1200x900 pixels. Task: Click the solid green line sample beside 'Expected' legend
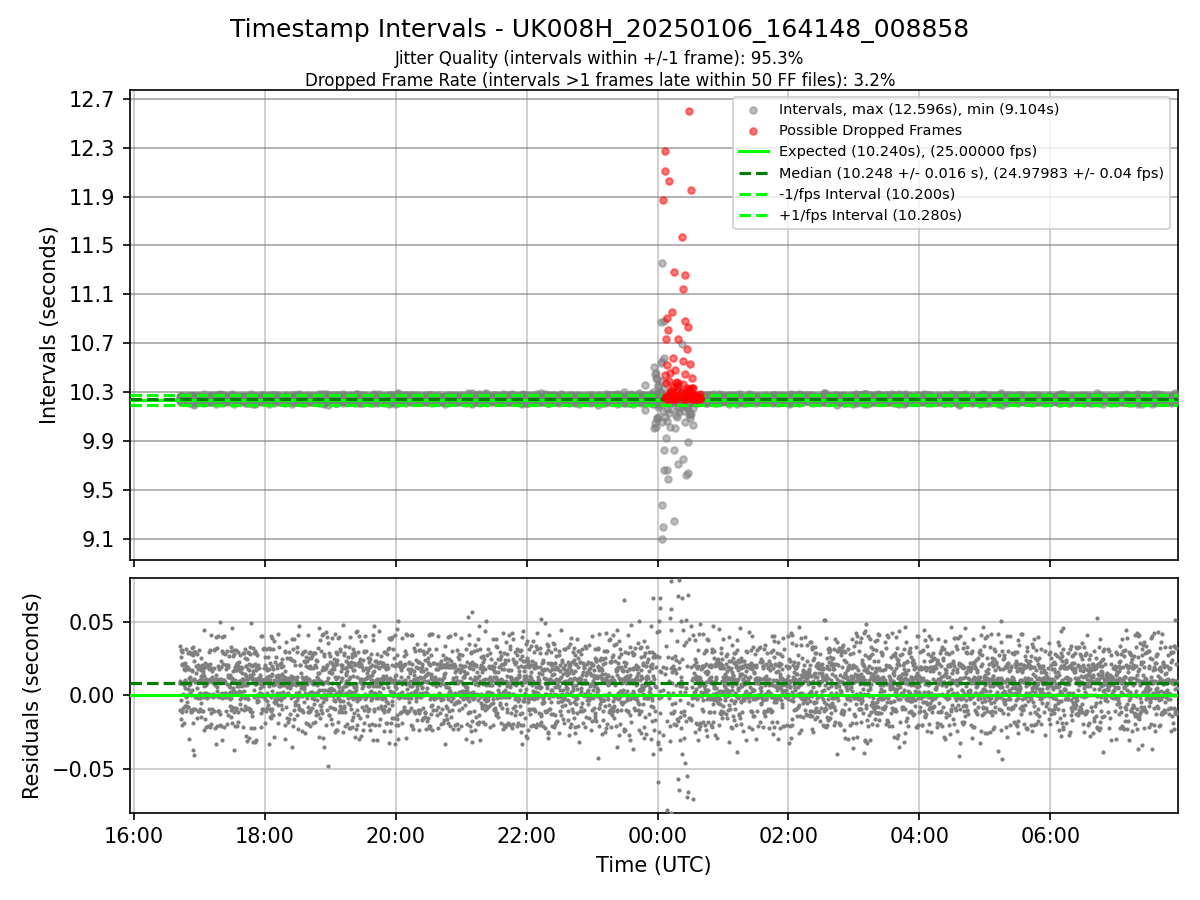click(754, 152)
